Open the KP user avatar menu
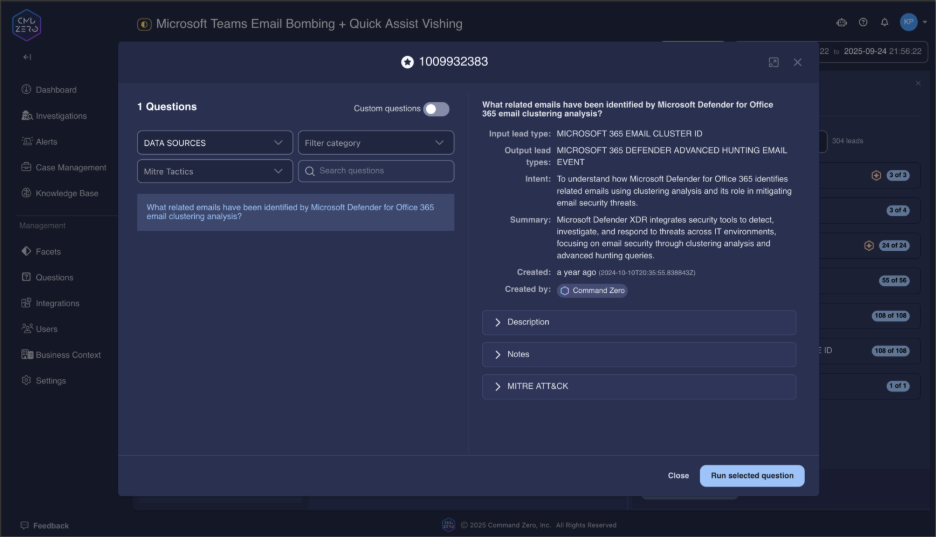The image size is (936, 537). tap(909, 22)
